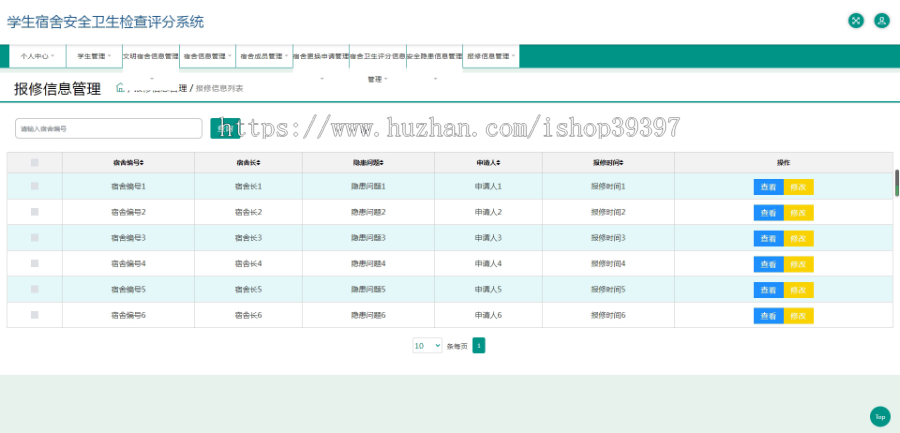
Task: Click the vertical scrollbar thumb
Action: click(897, 183)
